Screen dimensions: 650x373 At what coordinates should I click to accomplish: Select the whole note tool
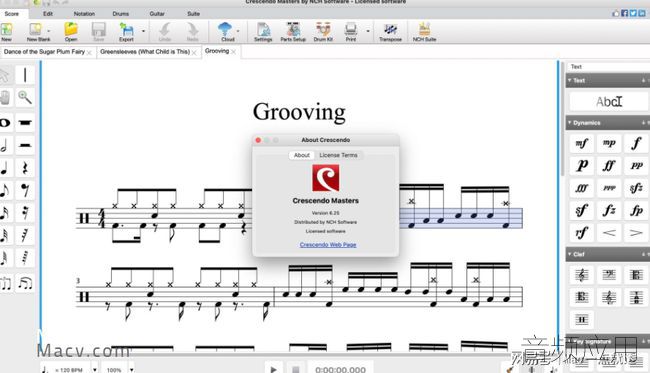5,123
